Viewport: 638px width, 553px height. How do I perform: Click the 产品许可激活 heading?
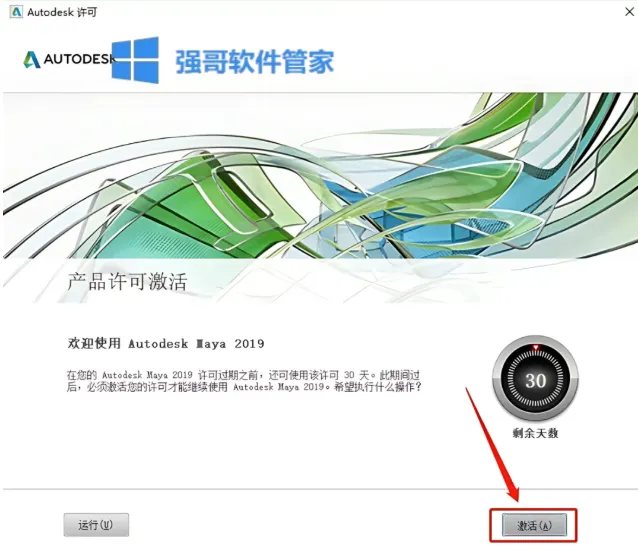pos(127,282)
